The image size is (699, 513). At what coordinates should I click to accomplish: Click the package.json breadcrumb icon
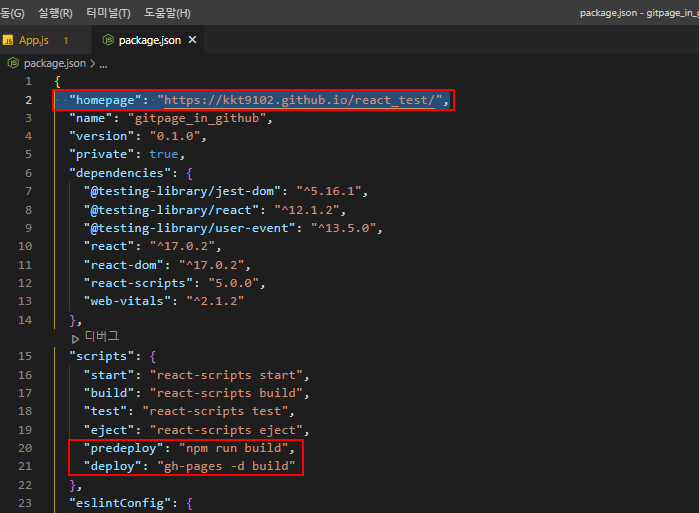13,63
